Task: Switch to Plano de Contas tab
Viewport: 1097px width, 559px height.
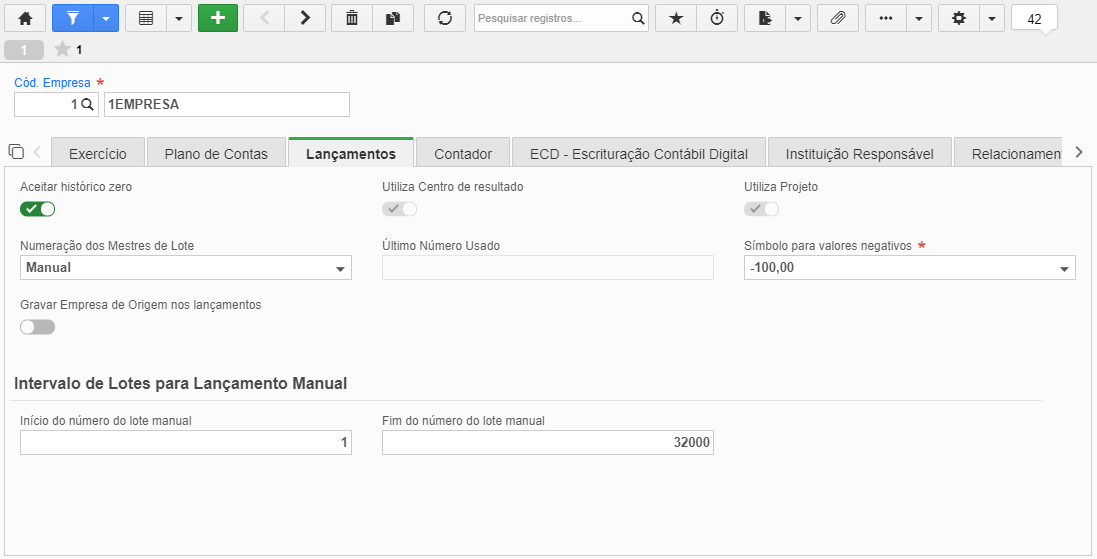Action: tap(216, 154)
